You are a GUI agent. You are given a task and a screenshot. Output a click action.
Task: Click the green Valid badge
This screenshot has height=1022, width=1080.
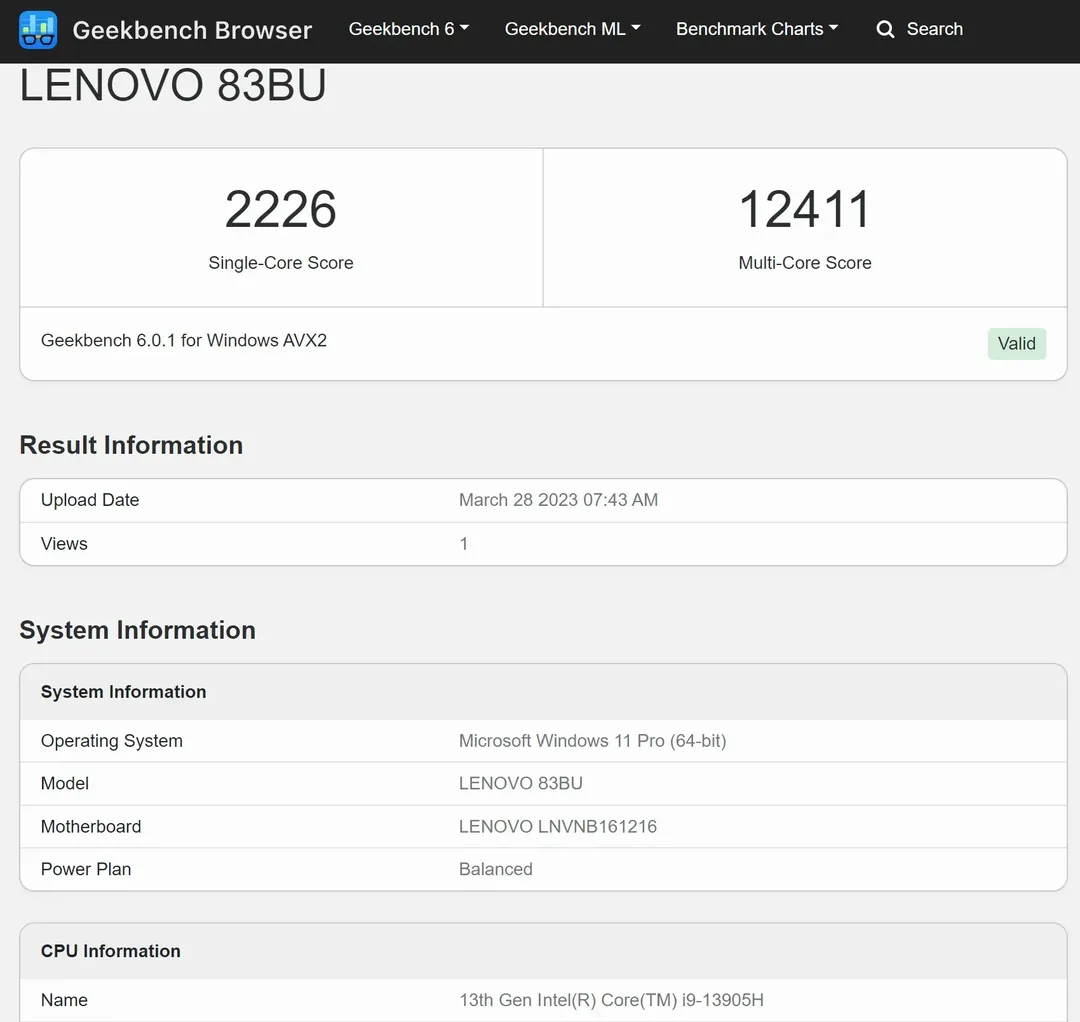click(x=1016, y=344)
